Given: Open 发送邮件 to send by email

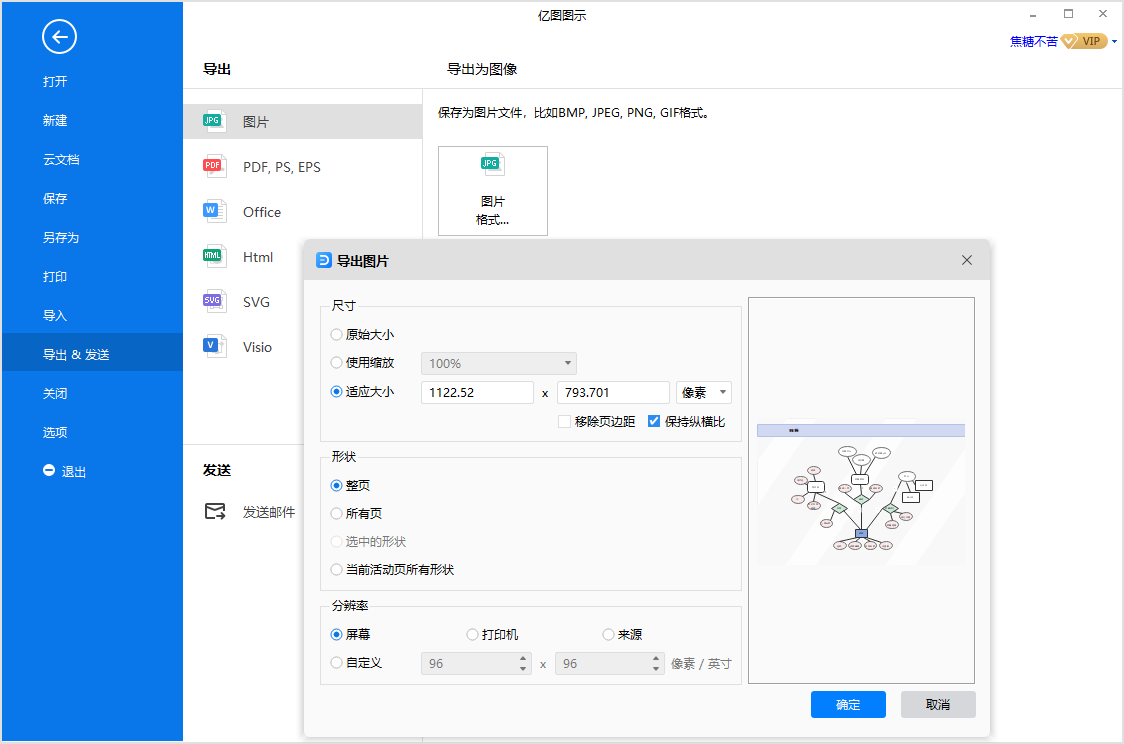Looking at the screenshot, I should (x=270, y=510).
